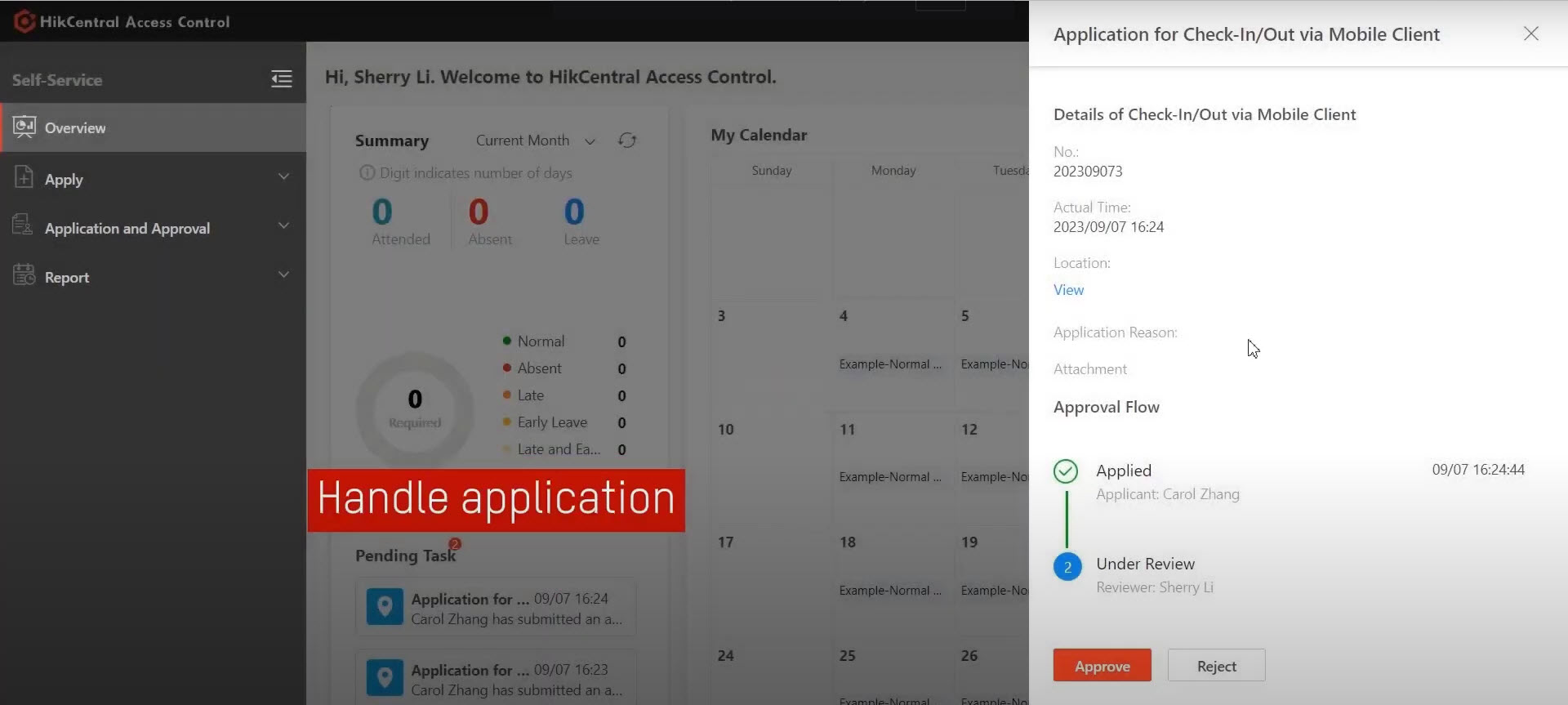Click the Overview monitor icon
The height and width of the screenshot is (705, 1568).
pyautogui.click(x=24, y=127)
